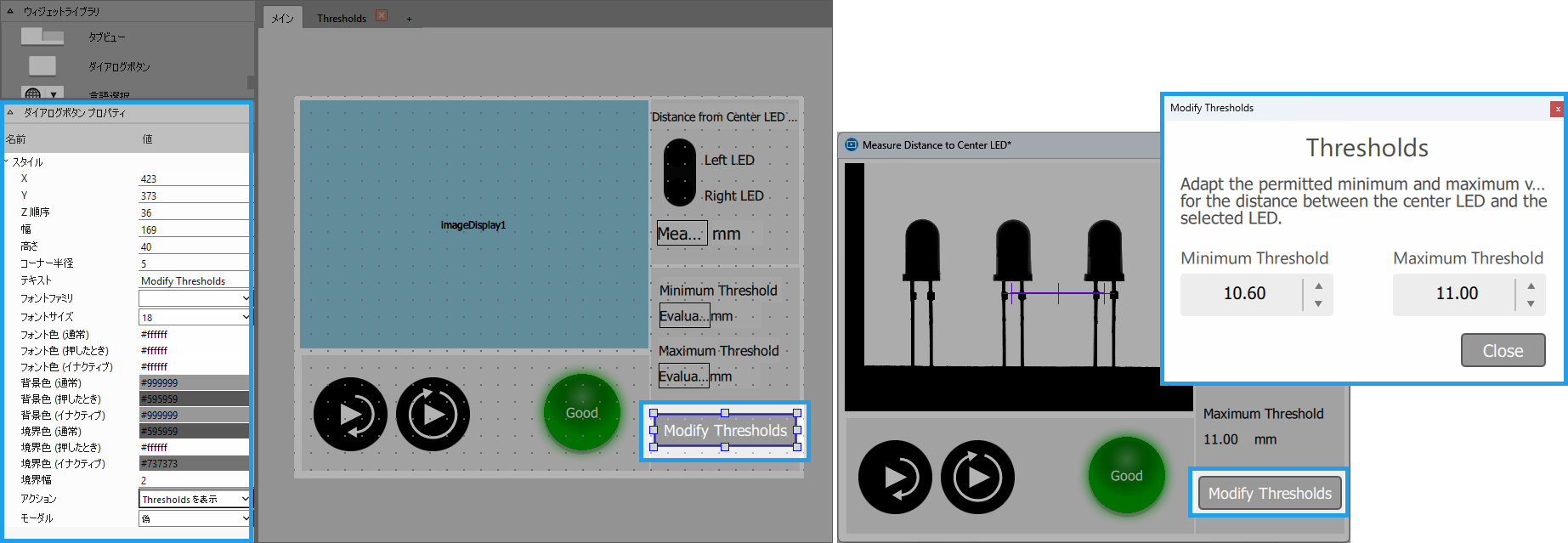Click the globe language selection widget icon
This screenshot has height=543, width=1568.
pyautogui.click(x=33, y=94)
